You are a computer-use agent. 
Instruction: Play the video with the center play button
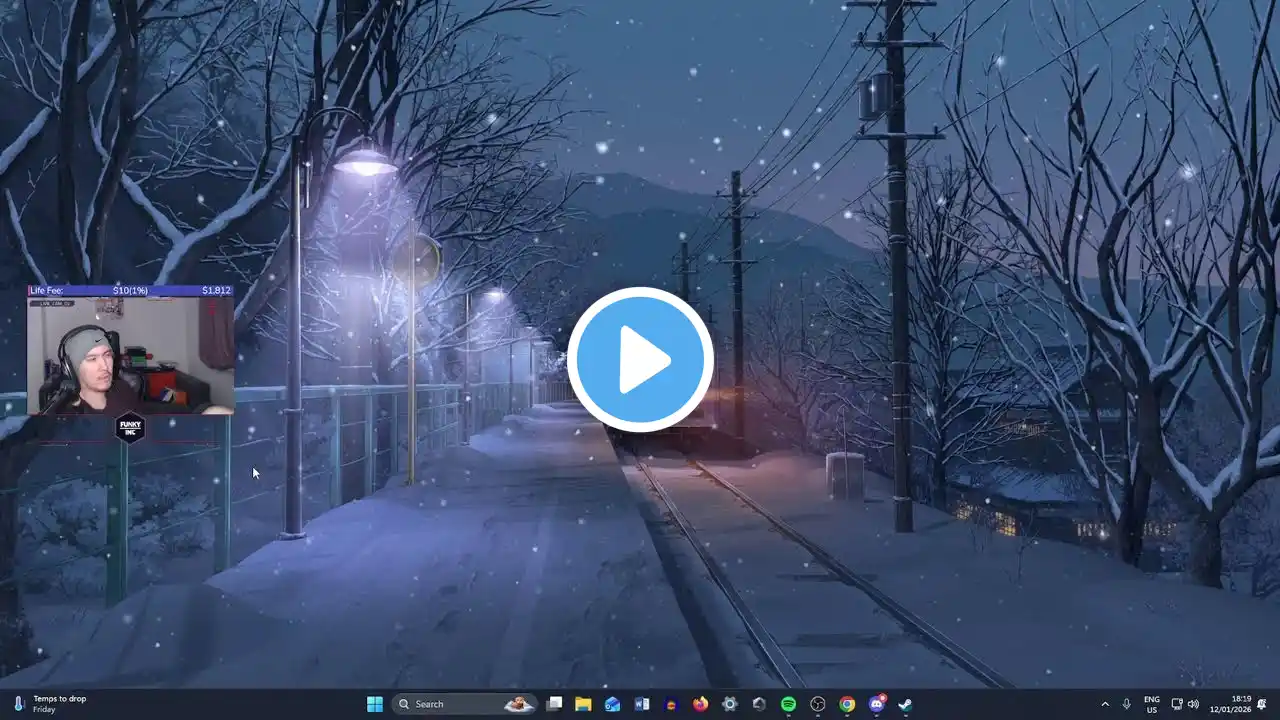(640, 360)
